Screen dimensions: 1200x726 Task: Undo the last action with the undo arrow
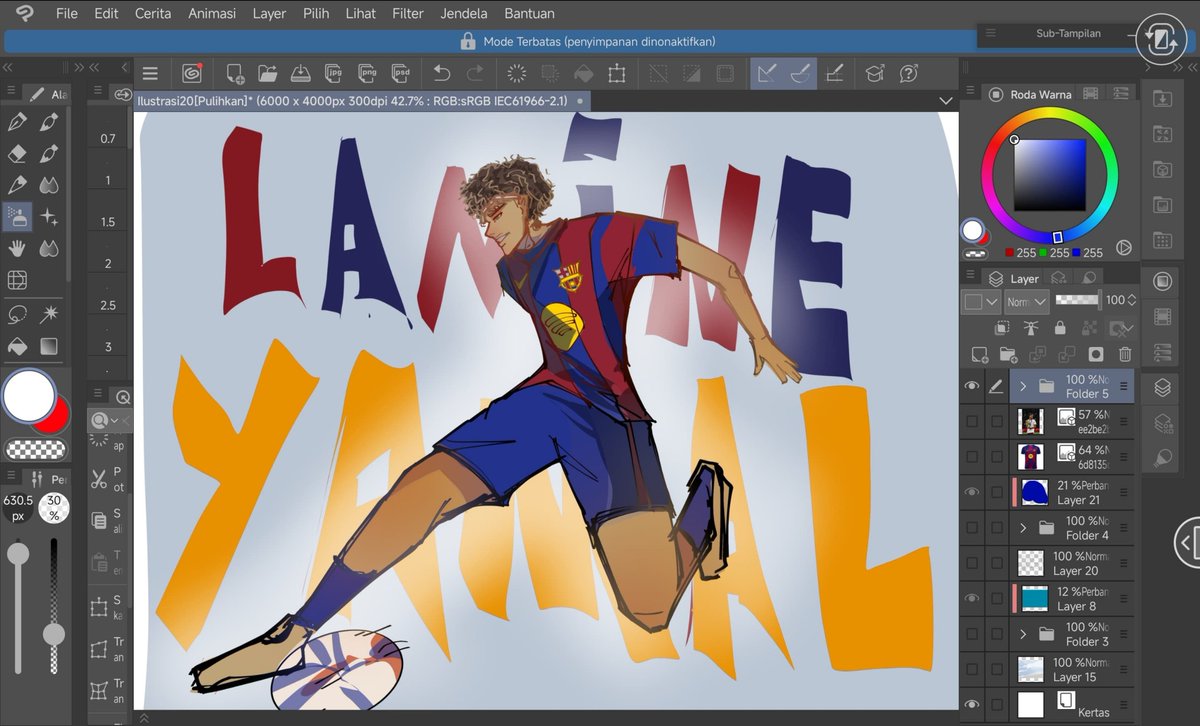pos(442,73)
